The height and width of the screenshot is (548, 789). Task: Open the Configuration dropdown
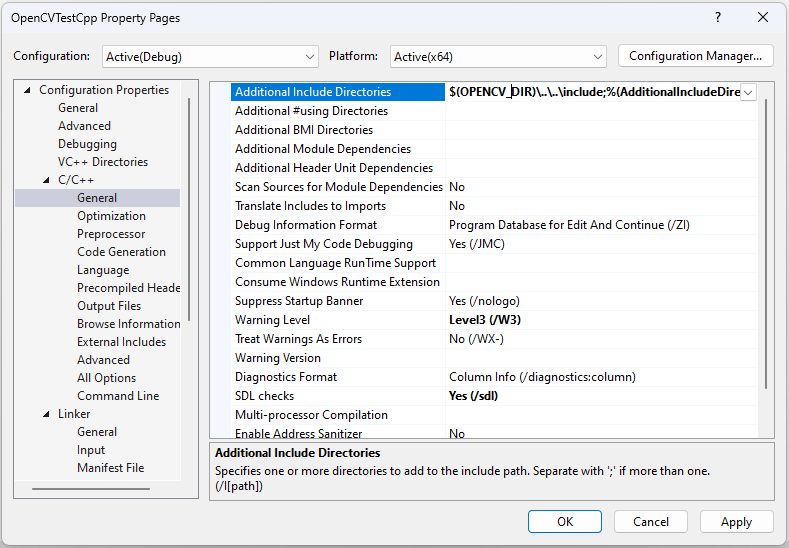(210, 57)
